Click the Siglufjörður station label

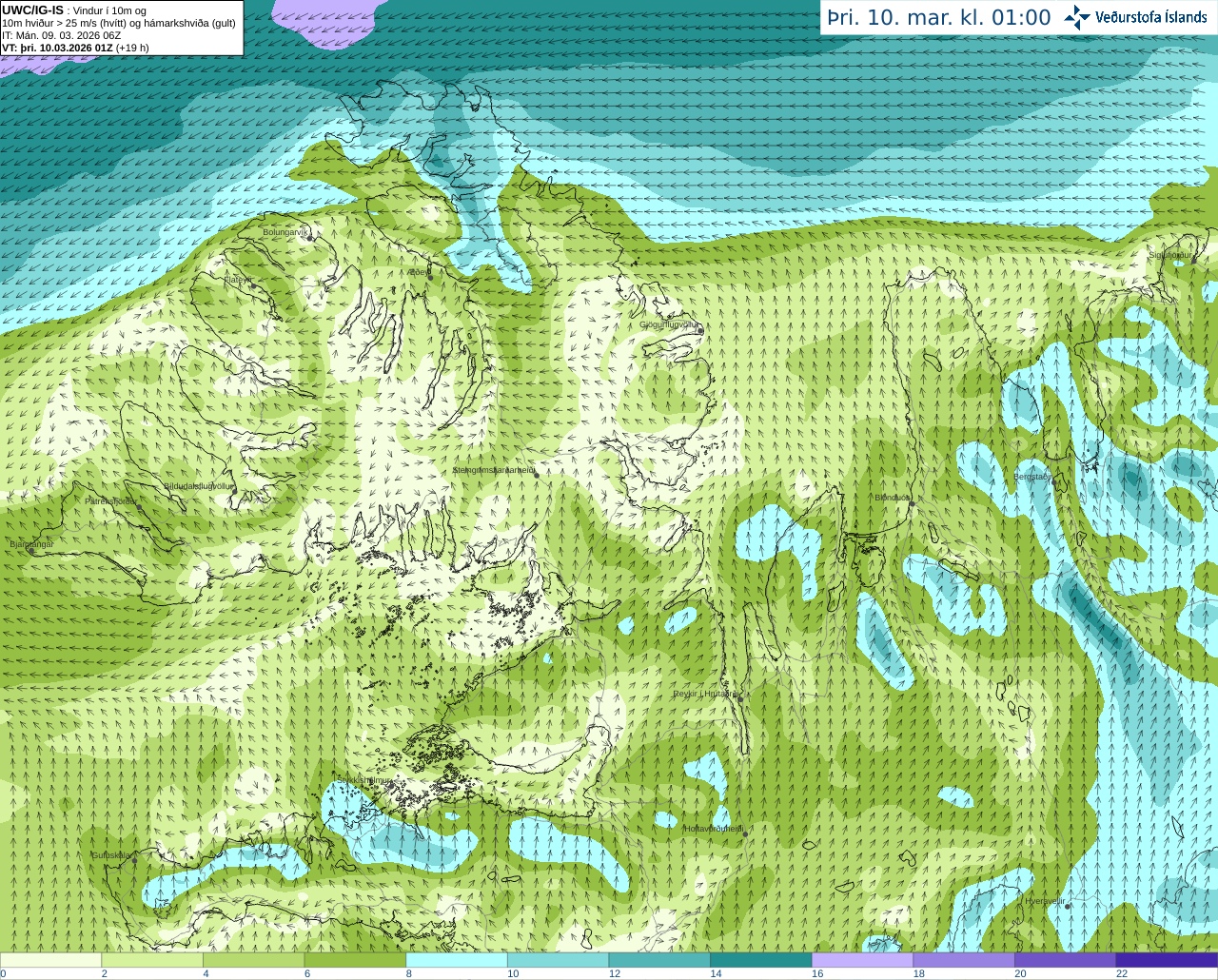pyautogui.click(x=1170, y=255)
